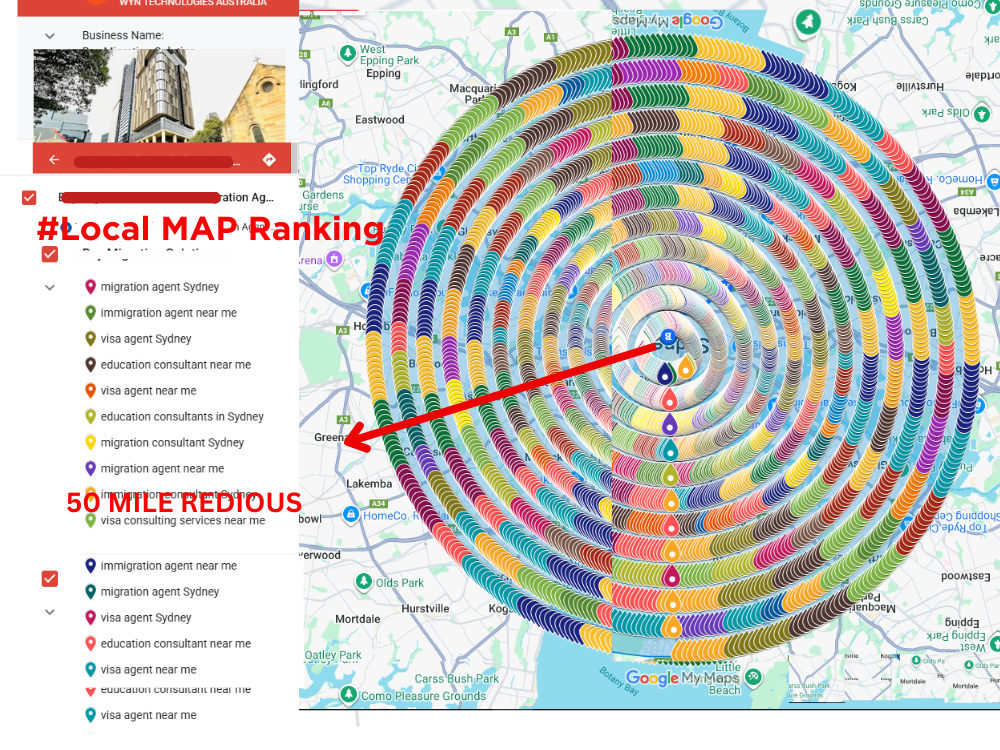
Task: Toggle the layer checkbox beside navy immigration agent near me
Action: coord(50,578)
